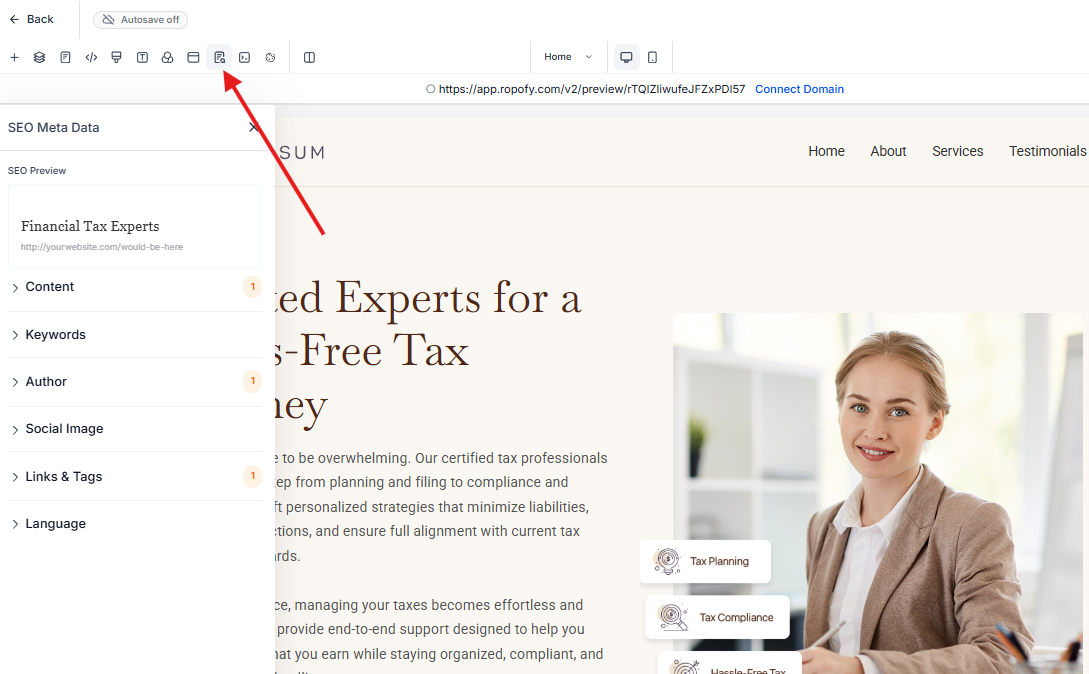This screenshot has width=1089, height=674.
Task: Open the terminal console icon
Action: [244, 58]
